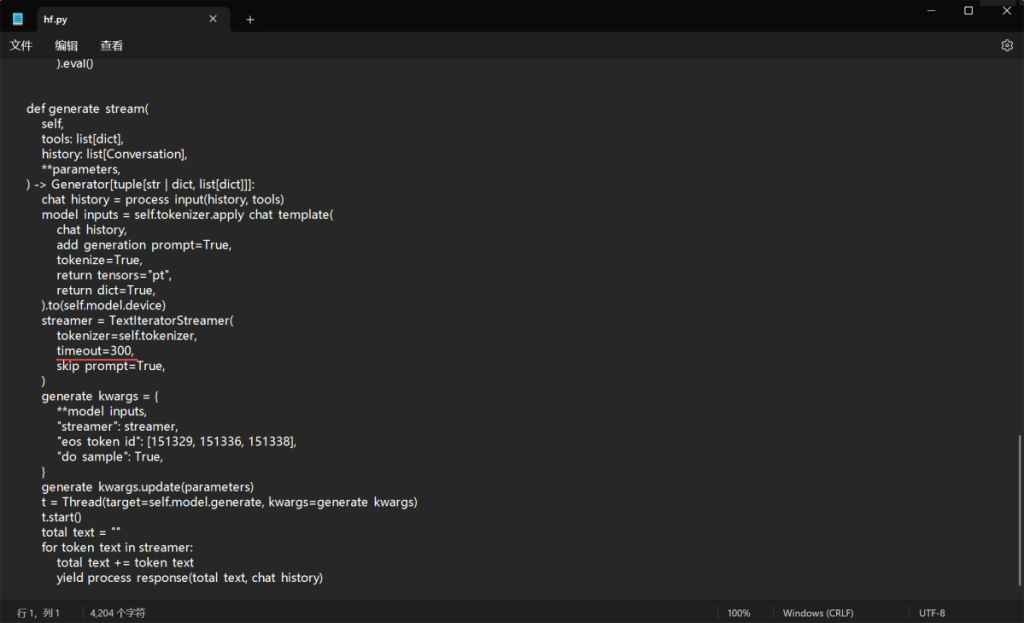
Task: Click the vertical scrollbar thumb
Action: [x=1019, y=510]
